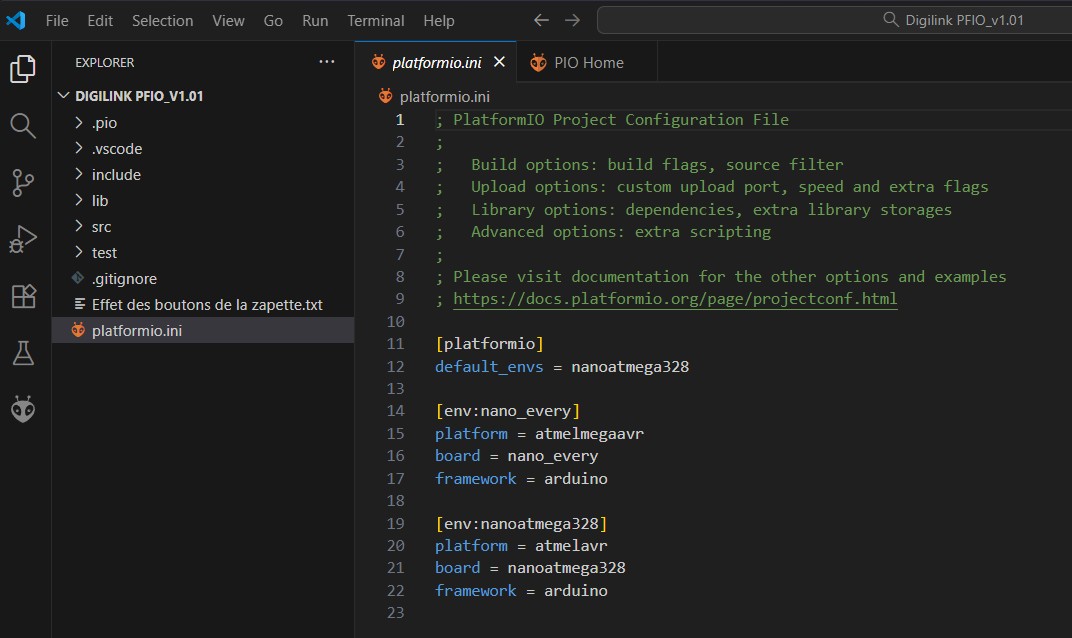Open the Search view icon
The height and width of the screenshot is (638, 1072).
coord(23,126)
